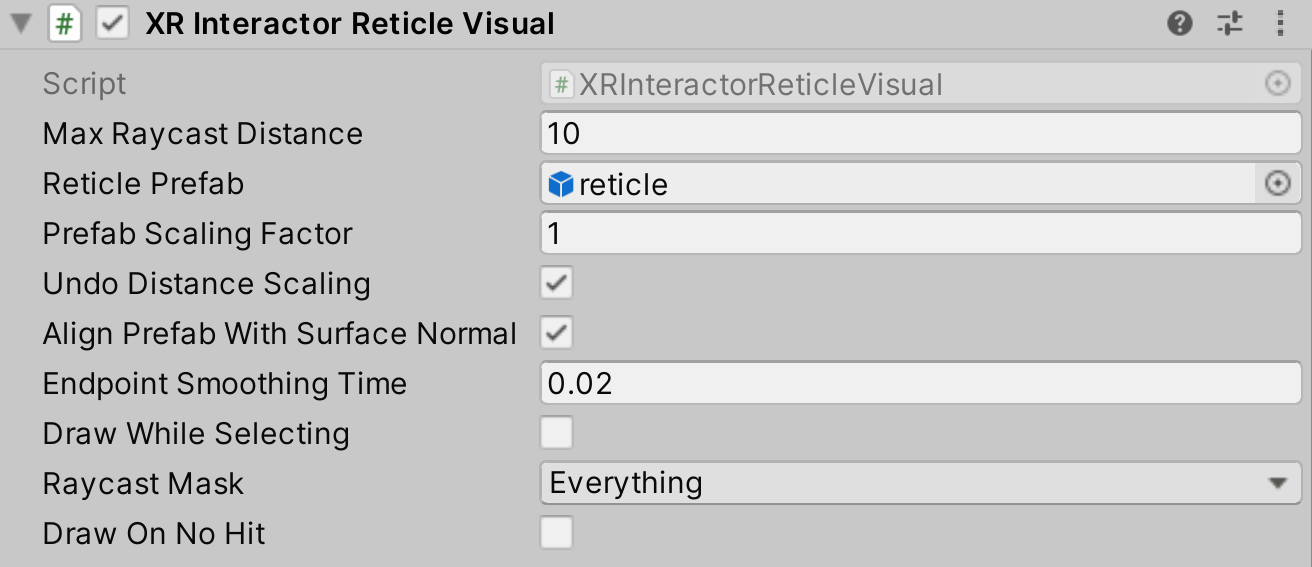Click the C# script icon in header
Screen dimensions: 1312x567
coord(65,24)
